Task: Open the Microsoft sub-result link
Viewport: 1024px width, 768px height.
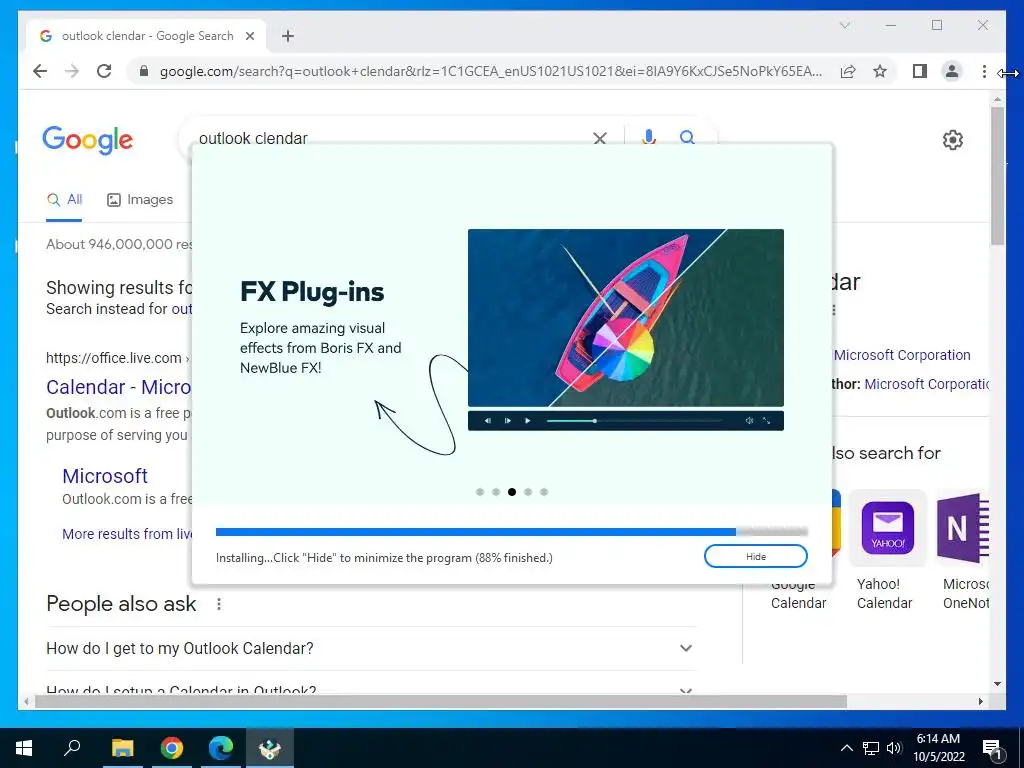Action: pyautogui.click(x=105, y=476)
